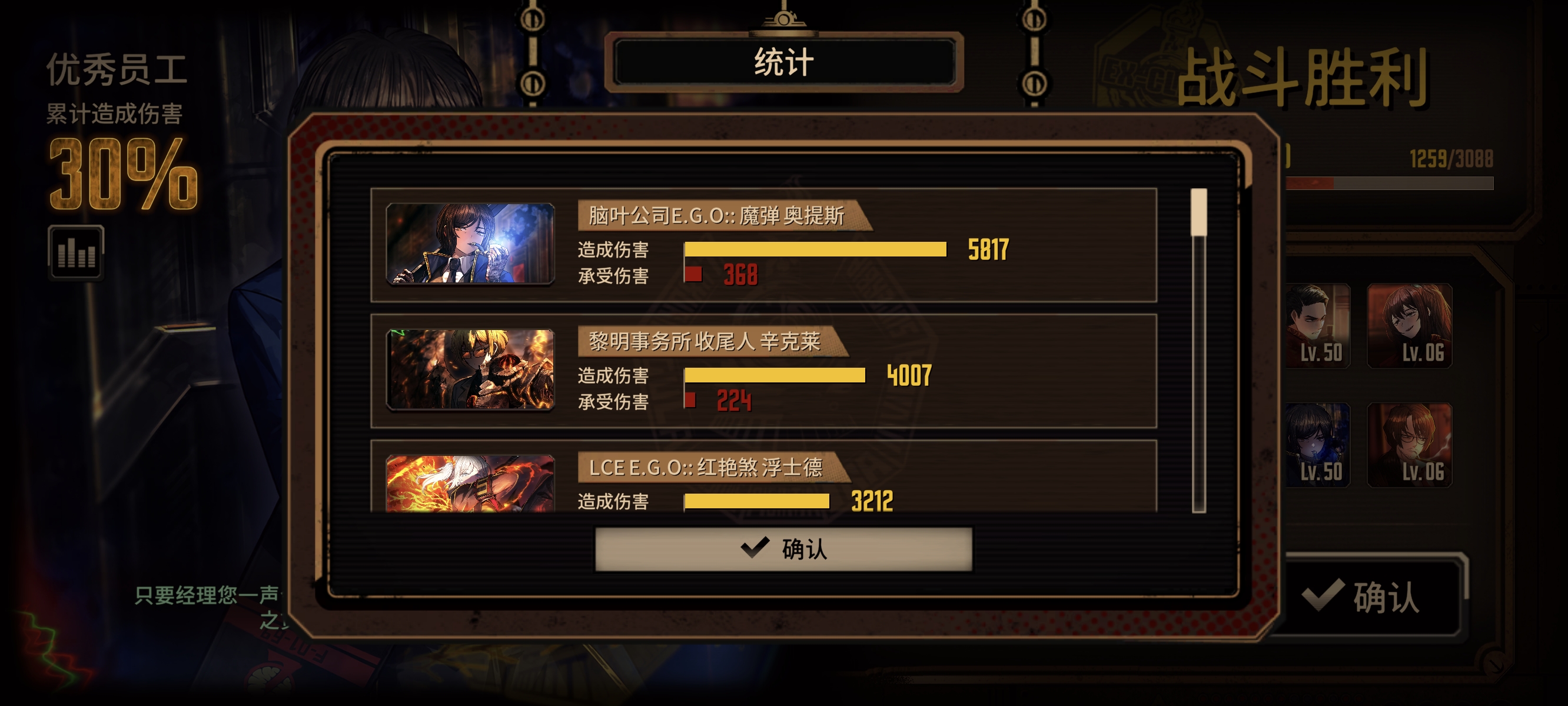Select the 辛克莱 收尾人 character portrait
This screenshot has height=706, width=1568.
pos(470,369)
